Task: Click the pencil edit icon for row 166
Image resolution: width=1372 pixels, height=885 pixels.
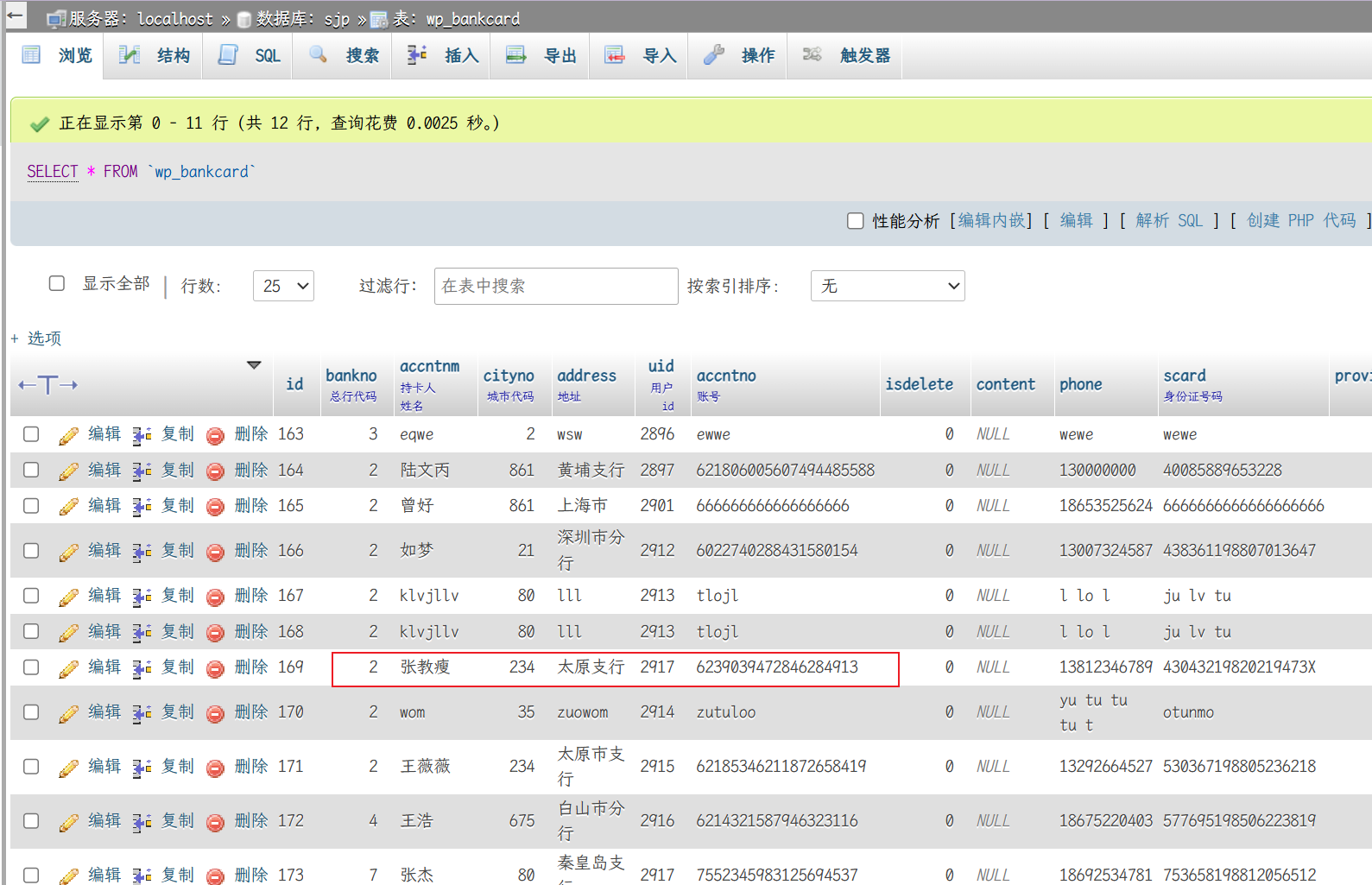Action: (x=69, y=552)
